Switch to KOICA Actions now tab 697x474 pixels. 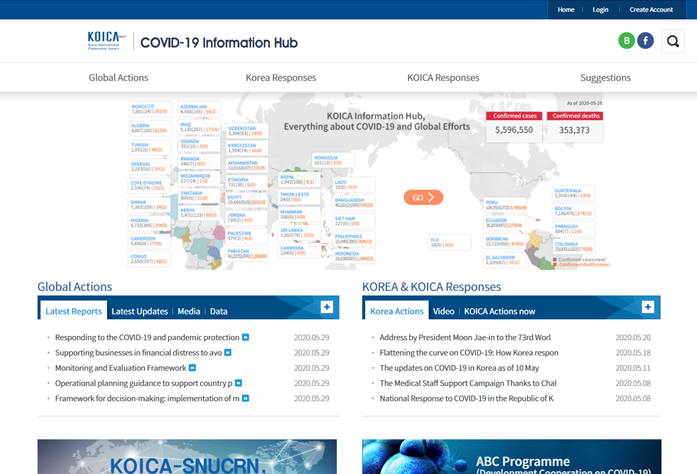(x=499, y=311)
